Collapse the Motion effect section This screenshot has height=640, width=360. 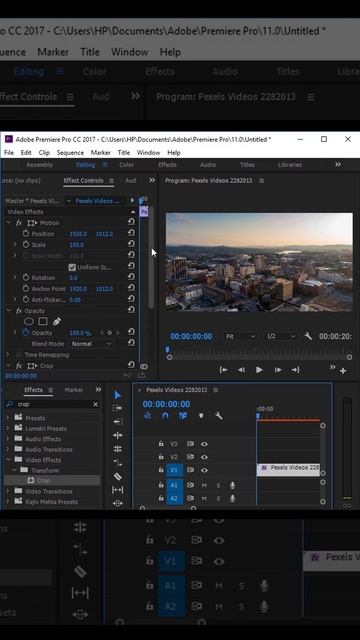[x=8, y=223]
